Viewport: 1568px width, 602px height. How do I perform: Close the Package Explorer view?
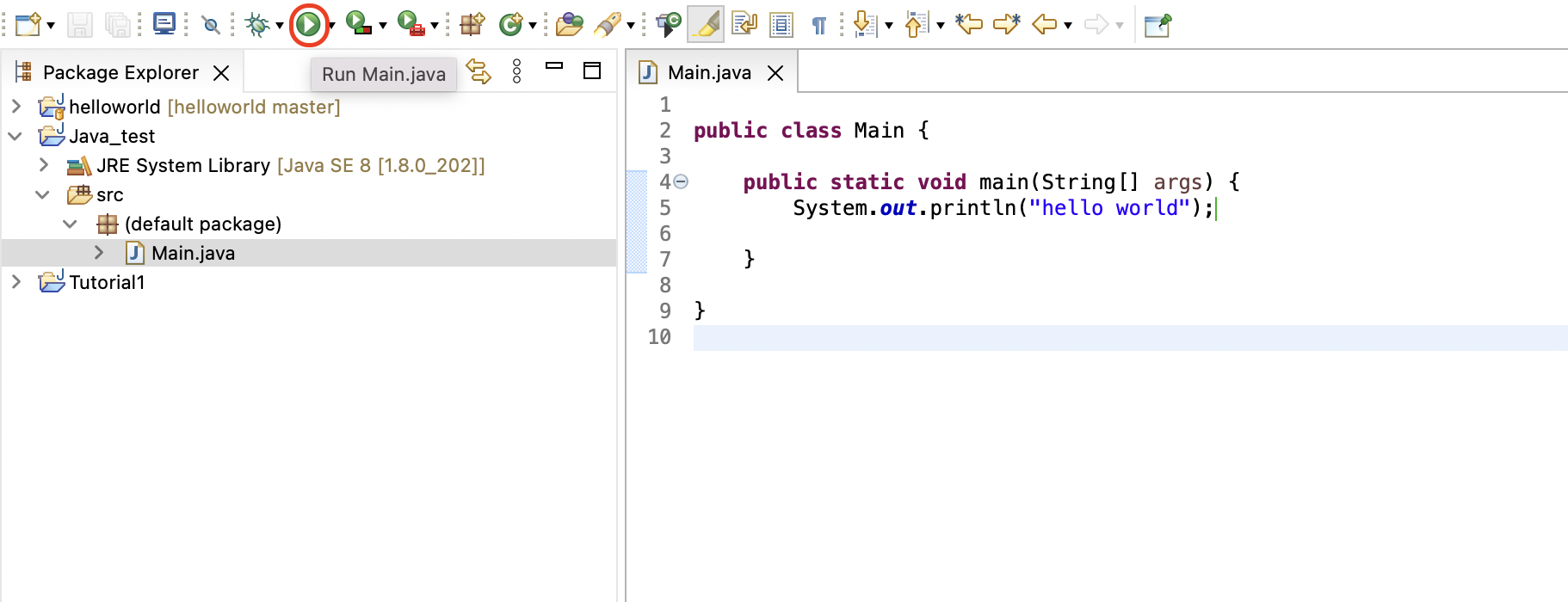(221, 73)
